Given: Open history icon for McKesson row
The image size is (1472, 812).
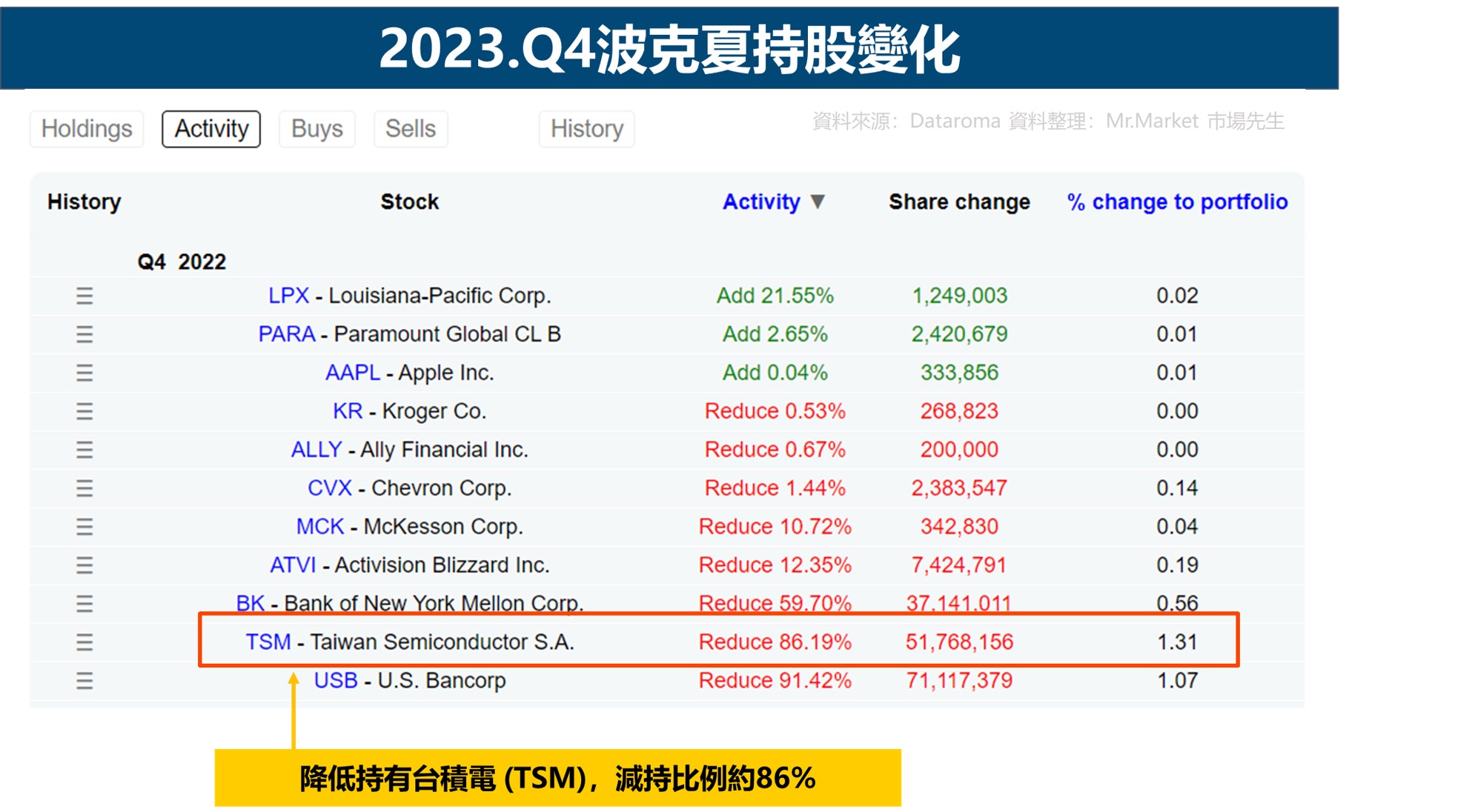Looking at the screenshot, I should 84,528.
